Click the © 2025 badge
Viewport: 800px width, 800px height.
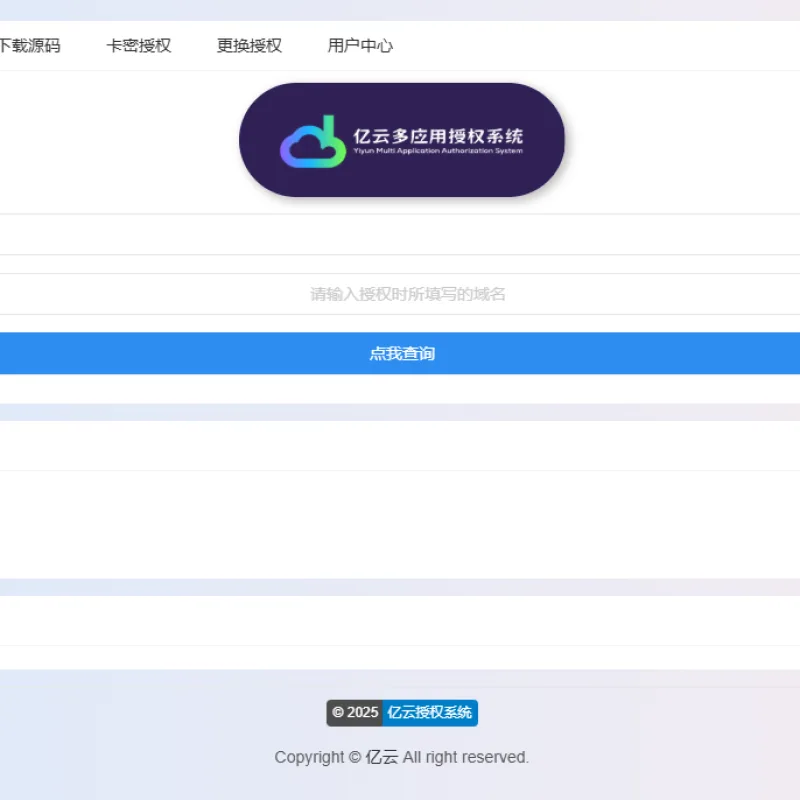355,713
